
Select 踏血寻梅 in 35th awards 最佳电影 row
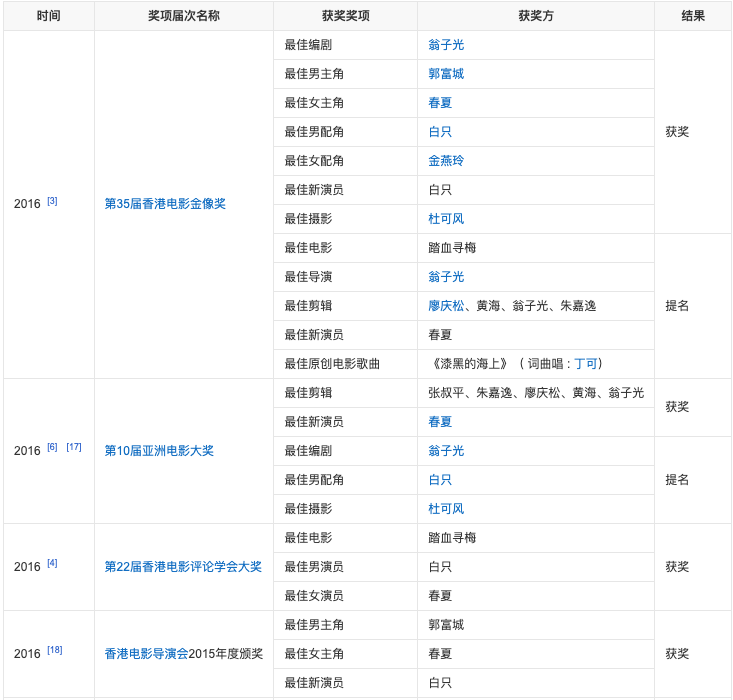[452, 248]
